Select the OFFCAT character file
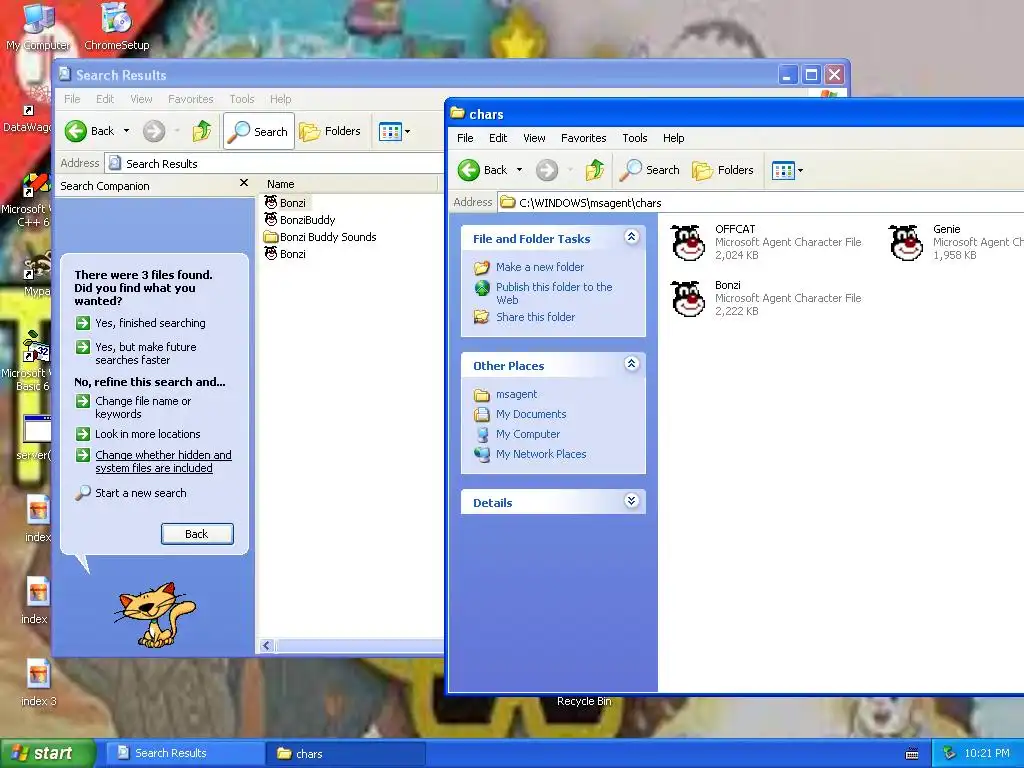Screen dimensions: 1024x768 tap(765, 242)
